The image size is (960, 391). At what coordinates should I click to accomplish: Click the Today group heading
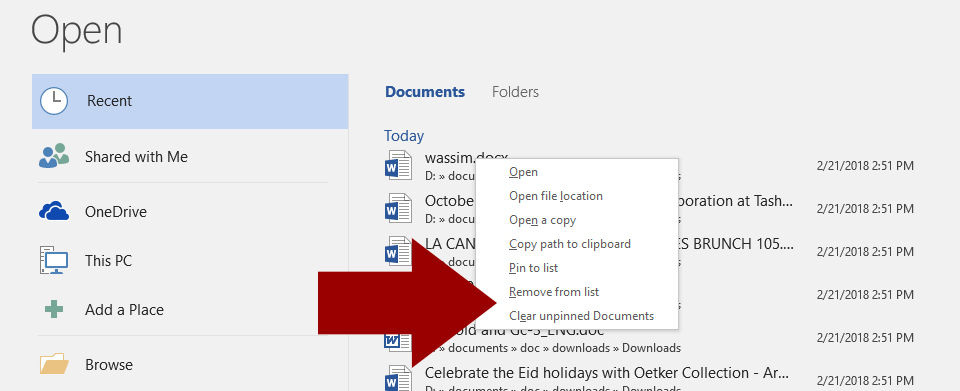[404, 136]
